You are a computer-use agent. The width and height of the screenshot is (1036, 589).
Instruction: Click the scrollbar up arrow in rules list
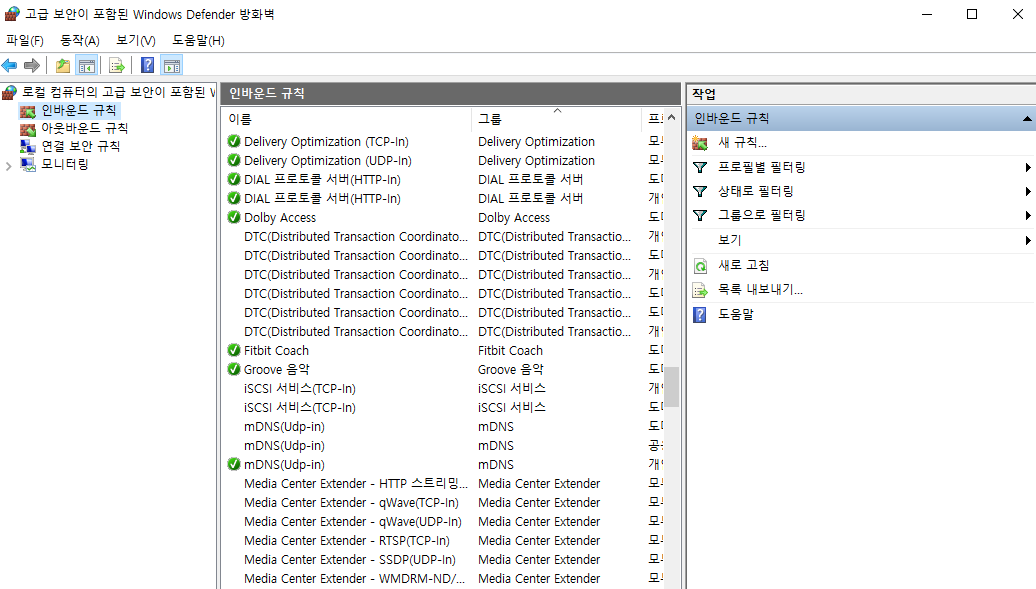point(672,118)
